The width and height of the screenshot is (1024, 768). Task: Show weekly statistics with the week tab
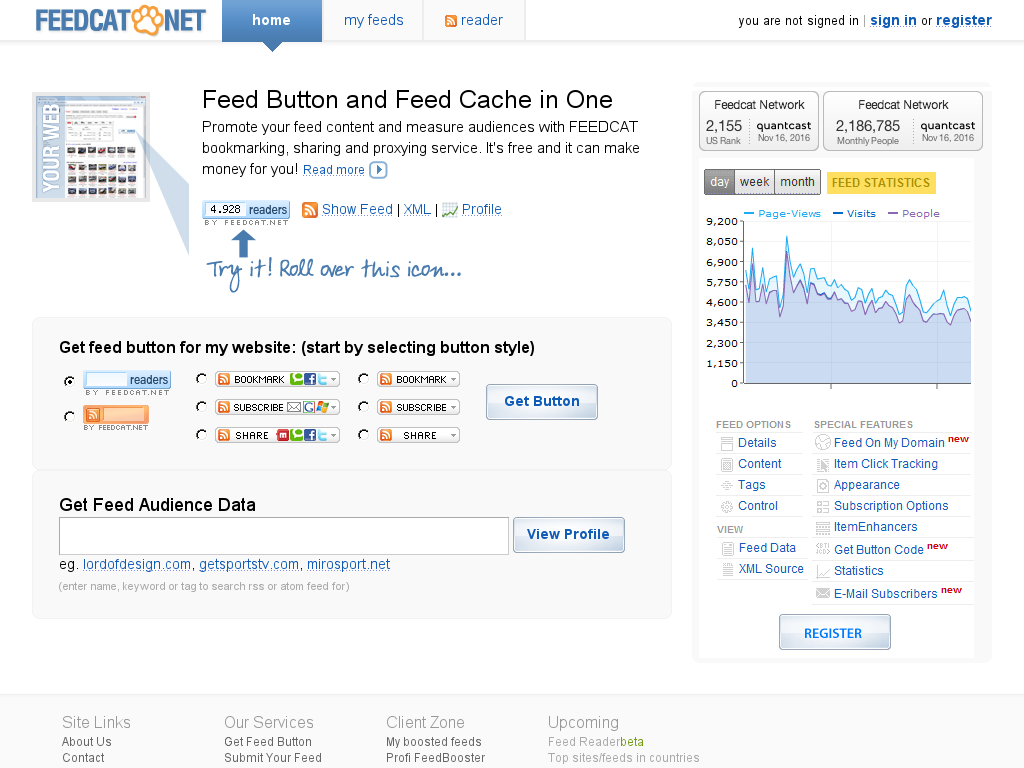click(754, 182)
